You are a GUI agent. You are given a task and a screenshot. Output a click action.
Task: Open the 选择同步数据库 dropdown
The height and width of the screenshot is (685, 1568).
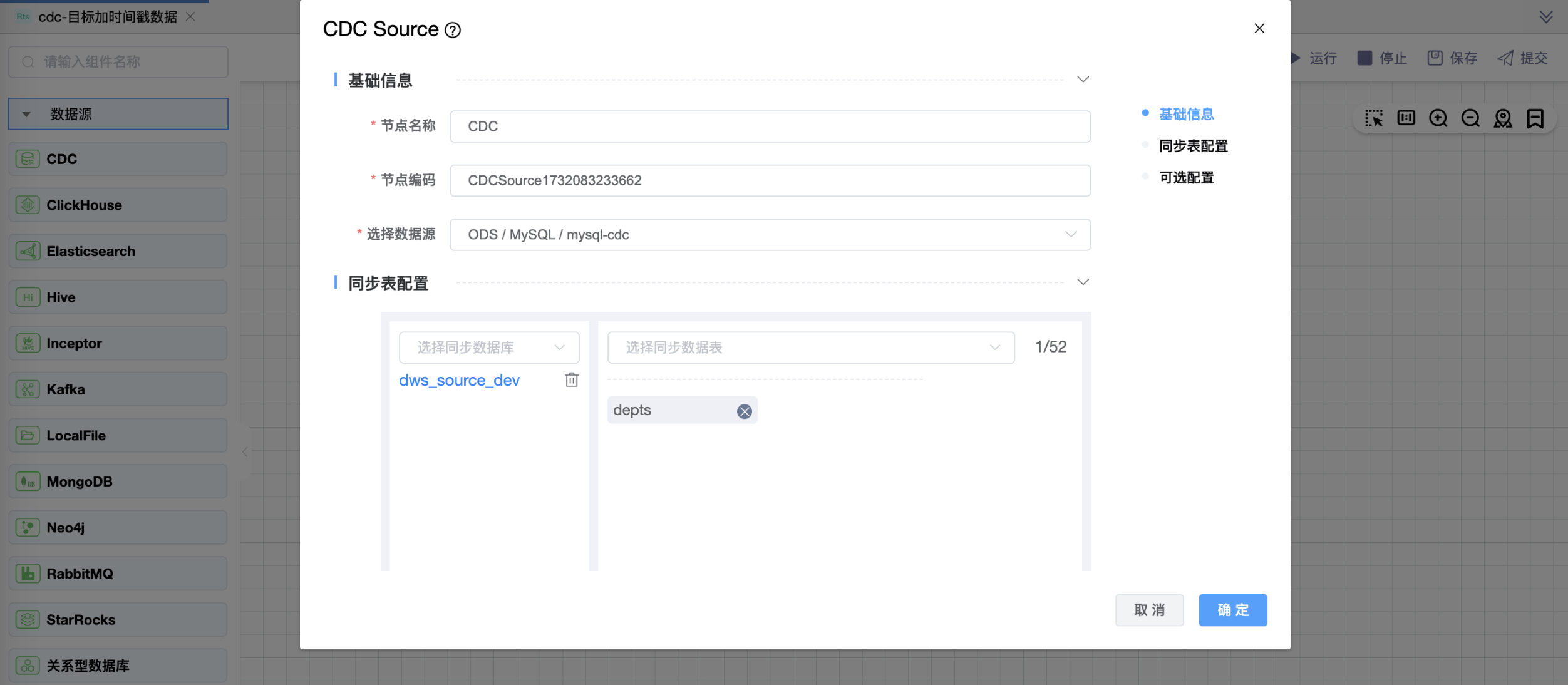(x=489, y=348)
